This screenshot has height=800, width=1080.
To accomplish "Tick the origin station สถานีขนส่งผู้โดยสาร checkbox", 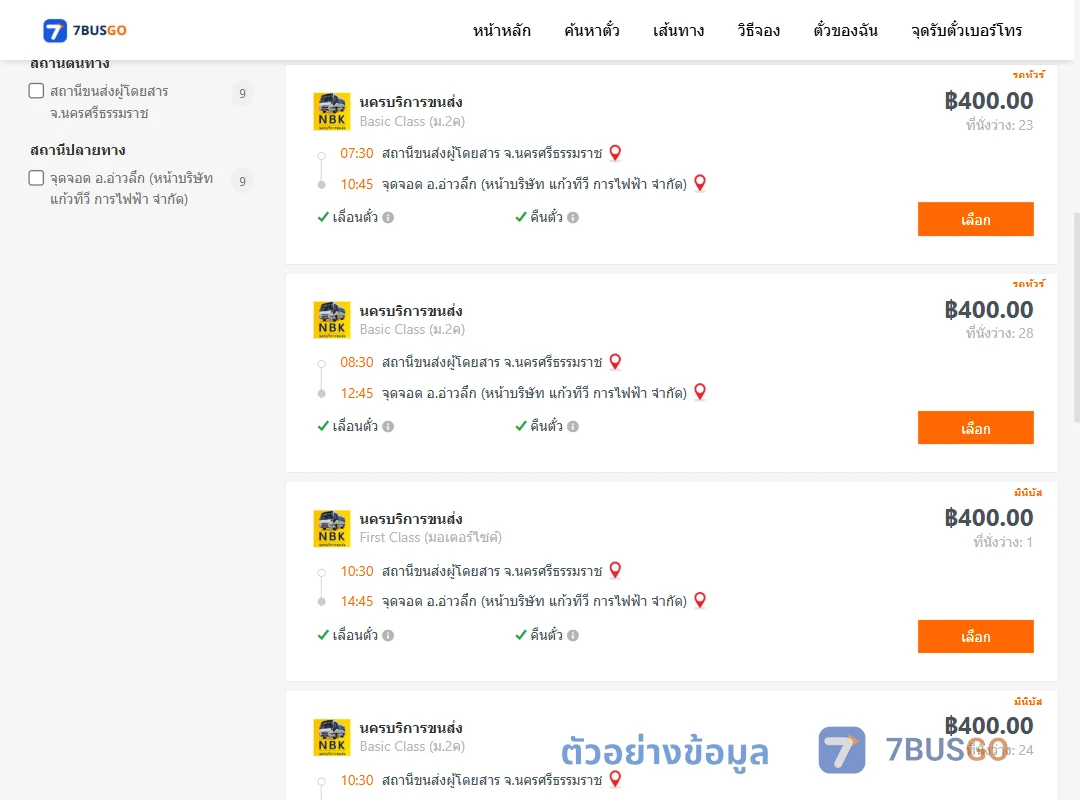I will (37, 91).
